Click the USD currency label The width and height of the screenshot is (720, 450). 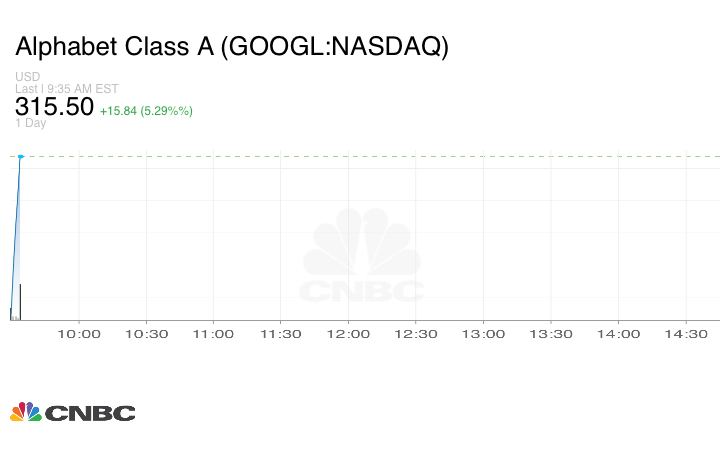tap(27, 77)
